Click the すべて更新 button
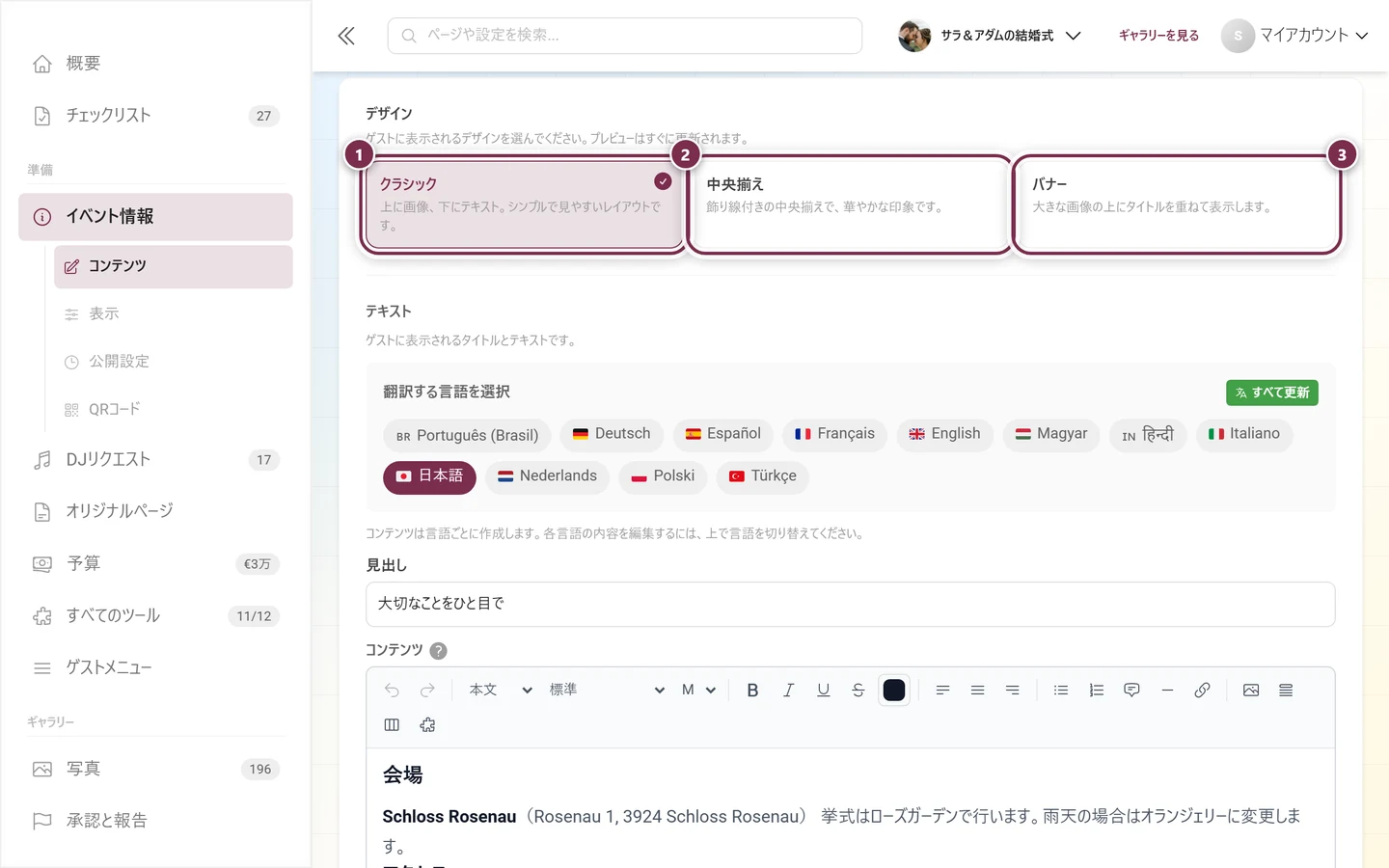Viewport: 1389px width, 868px height. pyautogui.click(x=1272, y=393)
